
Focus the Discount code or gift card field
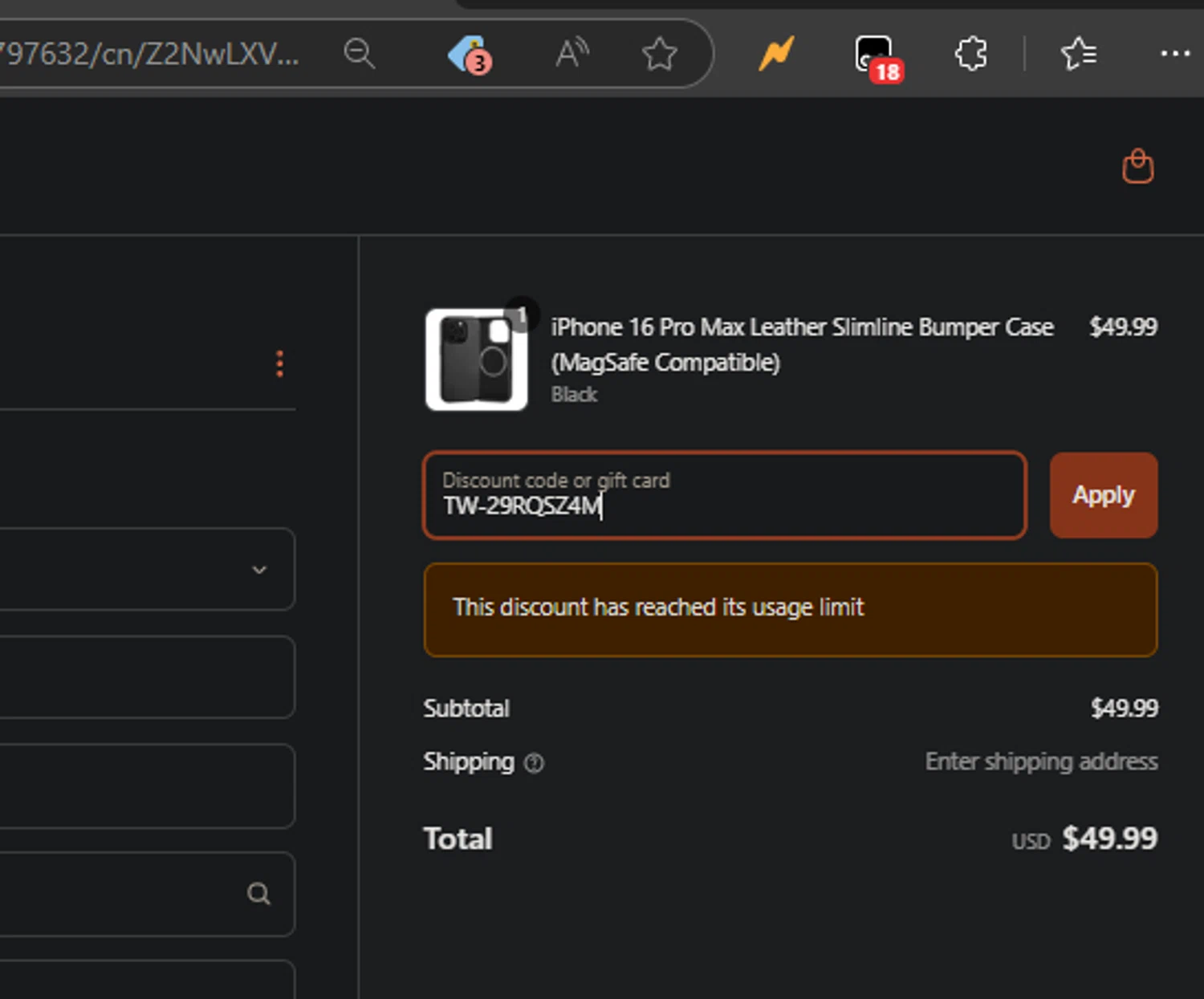(725, 495)
